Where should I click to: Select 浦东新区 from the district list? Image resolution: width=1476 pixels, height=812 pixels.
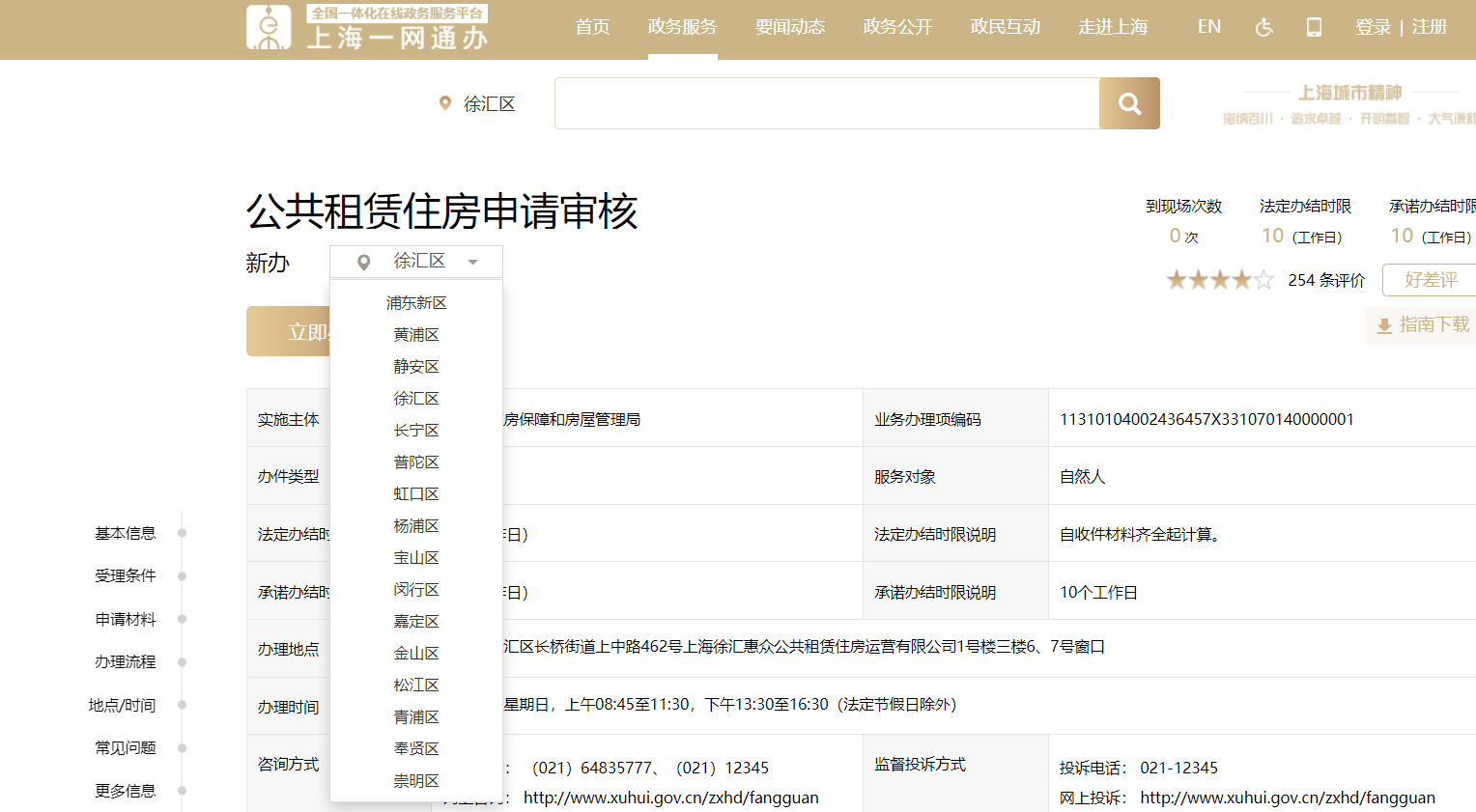416,303
